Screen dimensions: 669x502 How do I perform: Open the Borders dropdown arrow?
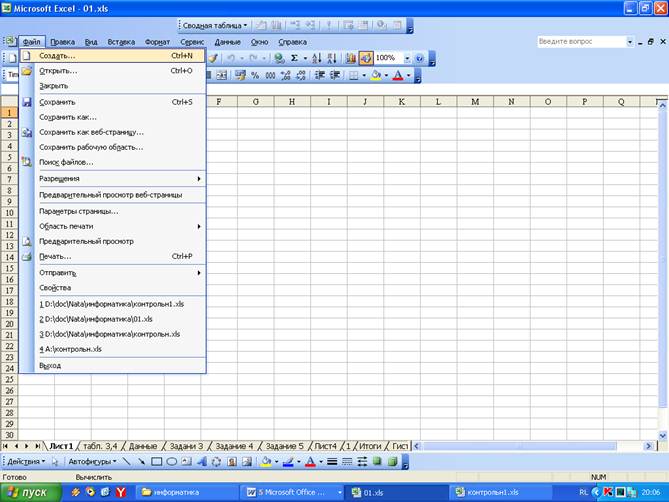click(x=364, y=76)
